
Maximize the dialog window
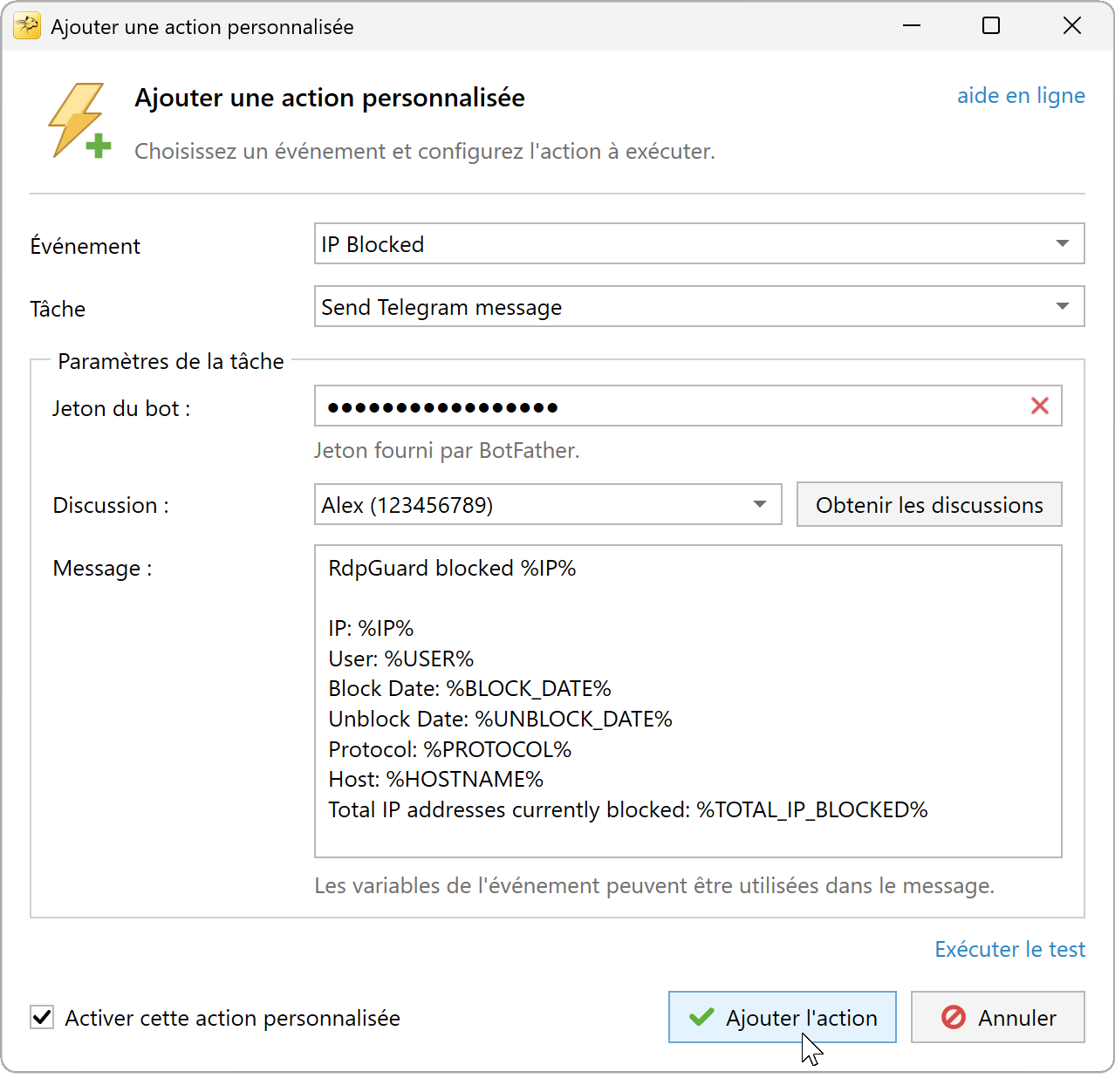click(991, 26)
